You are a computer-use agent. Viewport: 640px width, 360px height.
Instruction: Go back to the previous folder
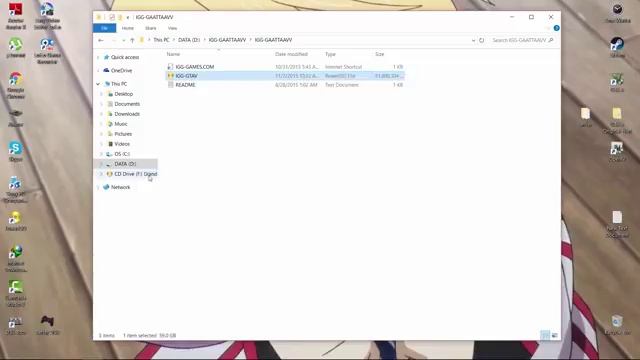[101, 40]
